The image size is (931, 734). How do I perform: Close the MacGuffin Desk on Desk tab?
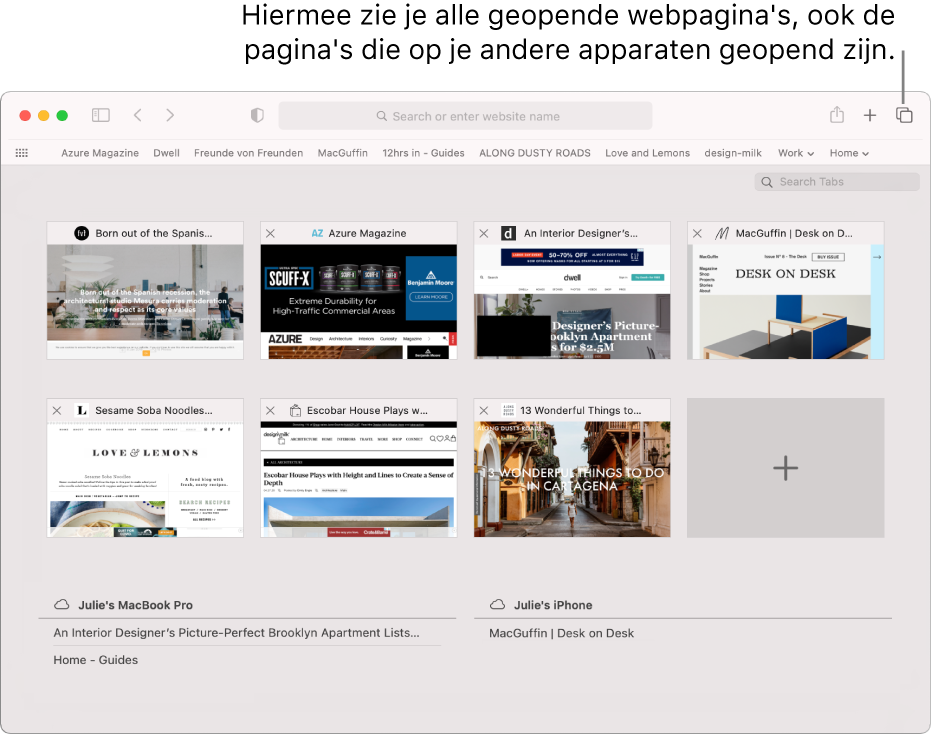click(698, 233)
